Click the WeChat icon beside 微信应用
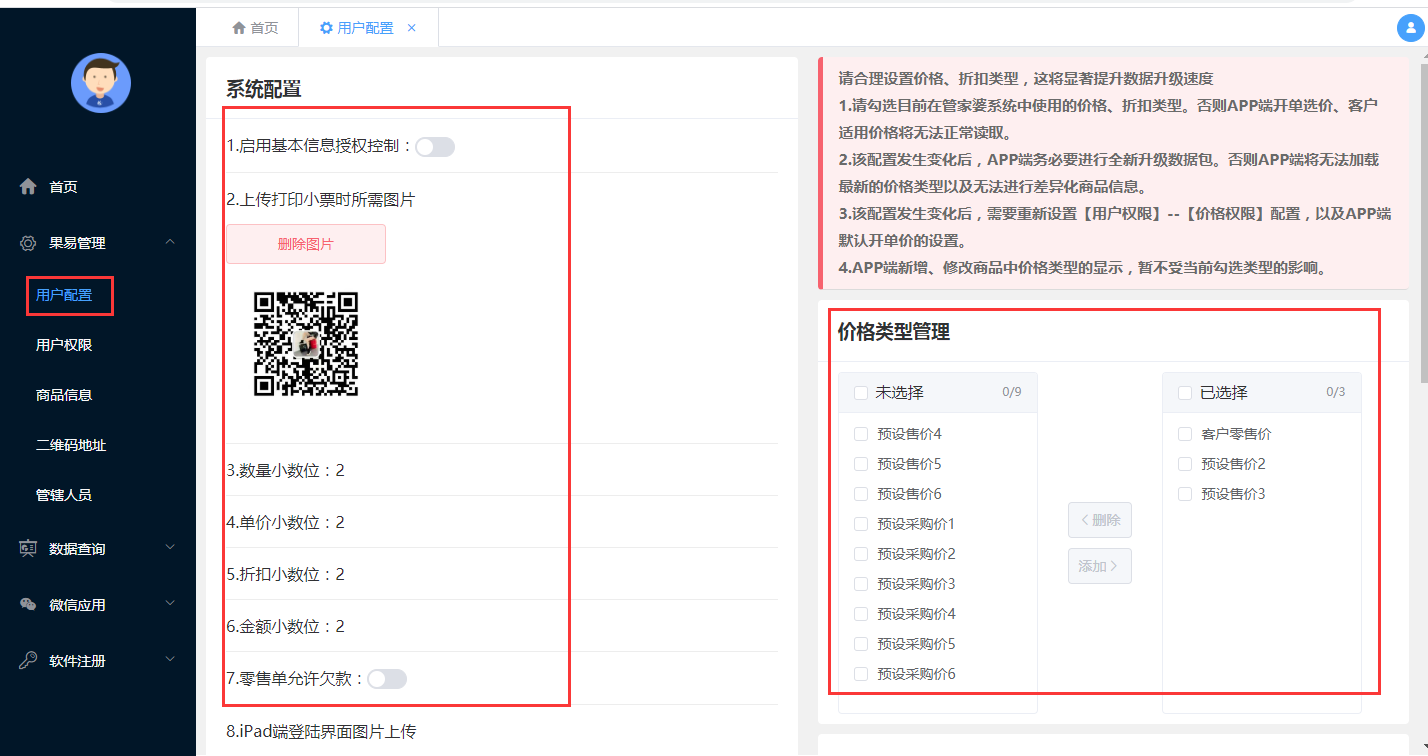This screenshot has width=1428, height=756. tap(28, 604)
